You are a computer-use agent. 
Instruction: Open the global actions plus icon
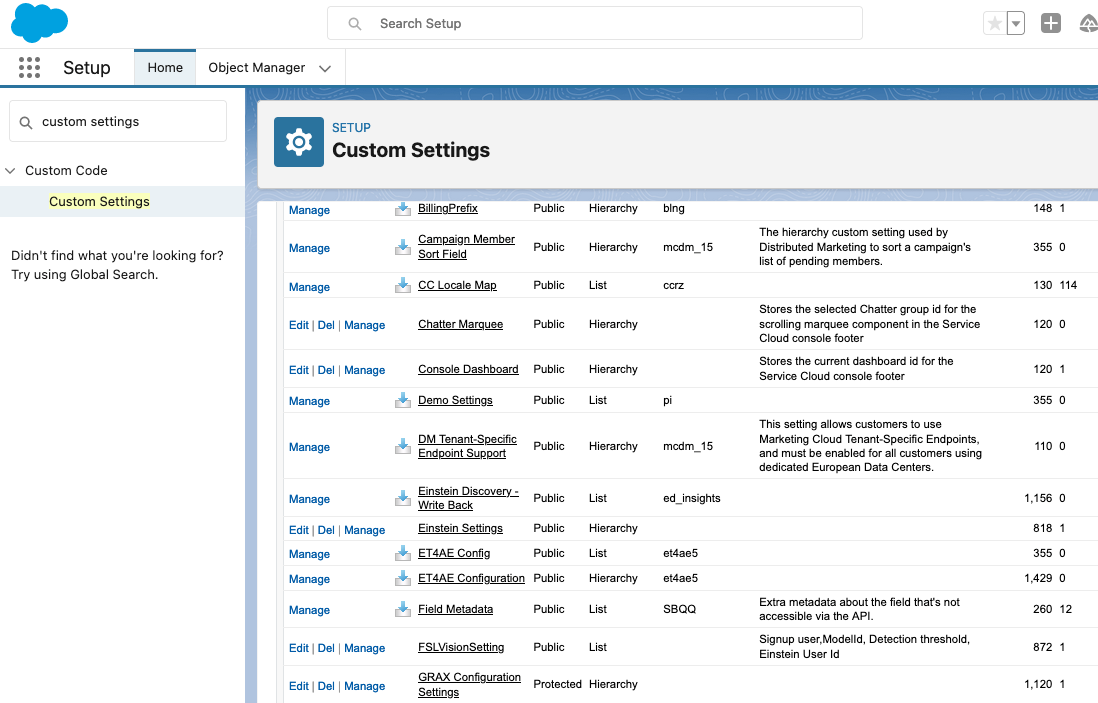coord(1050,24)
